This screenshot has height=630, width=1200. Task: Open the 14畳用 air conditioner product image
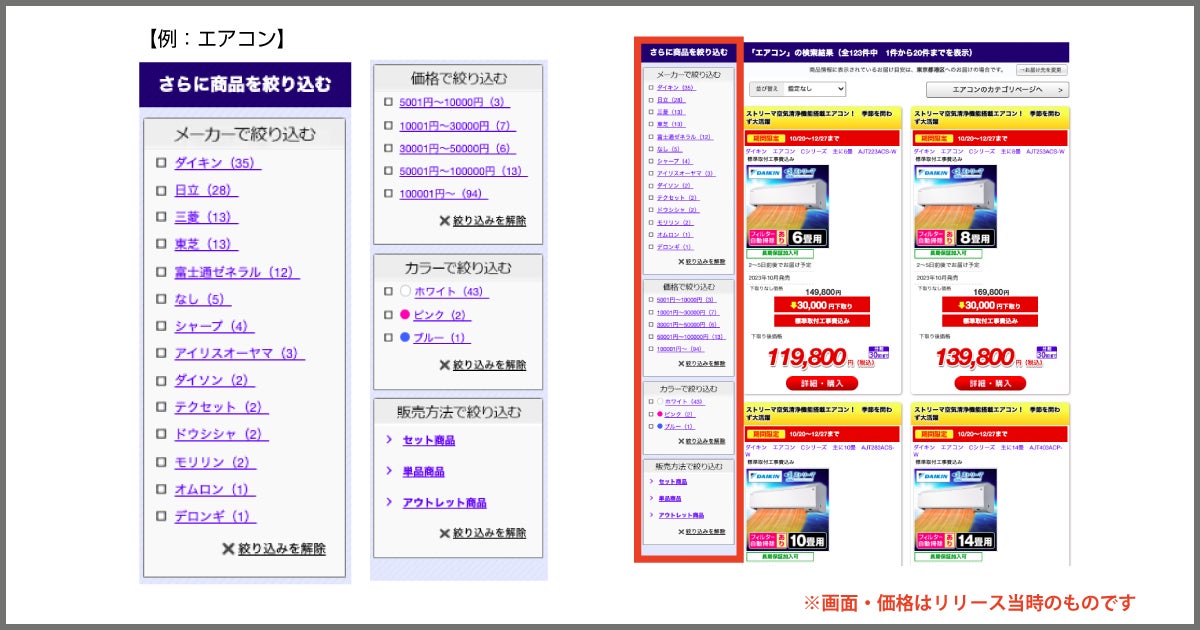pyautogui.click(x=954, y=509)
